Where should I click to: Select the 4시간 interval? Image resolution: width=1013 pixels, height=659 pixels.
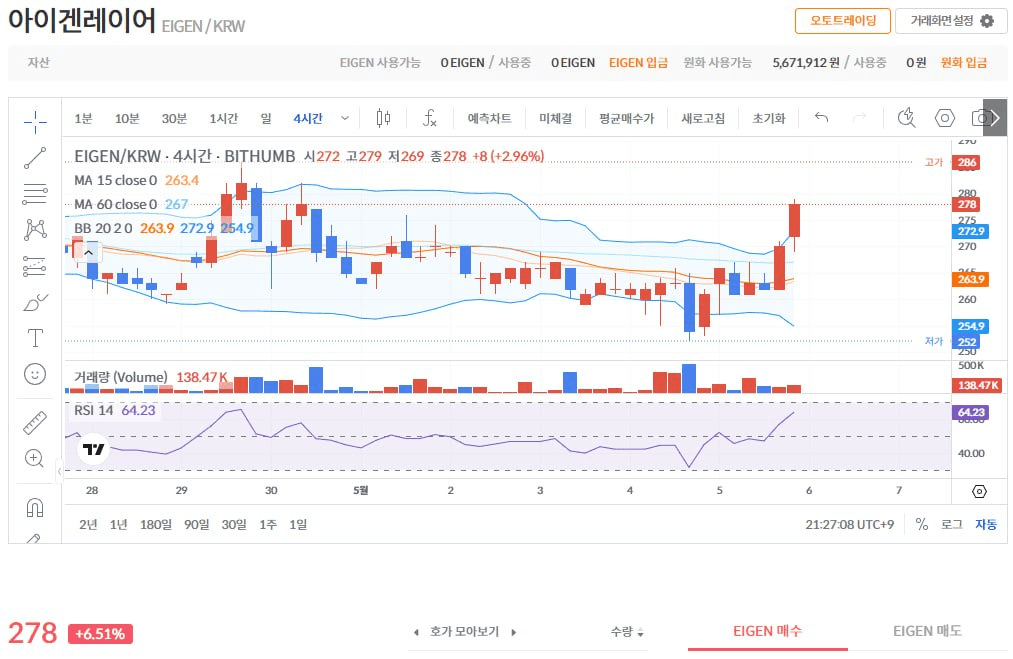[308, 118]
